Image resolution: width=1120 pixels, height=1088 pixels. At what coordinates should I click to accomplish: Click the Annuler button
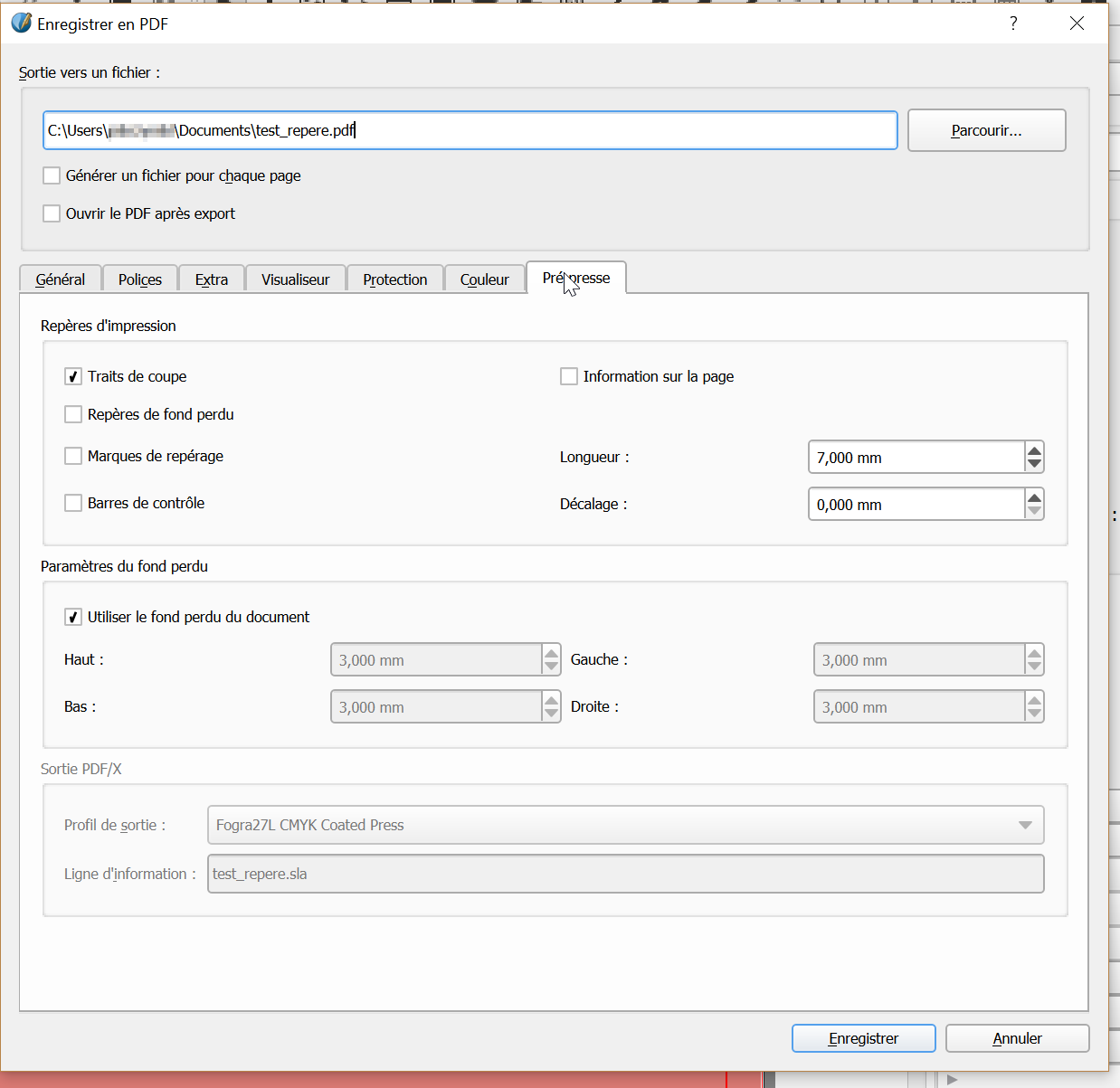click(1017, 1038)
